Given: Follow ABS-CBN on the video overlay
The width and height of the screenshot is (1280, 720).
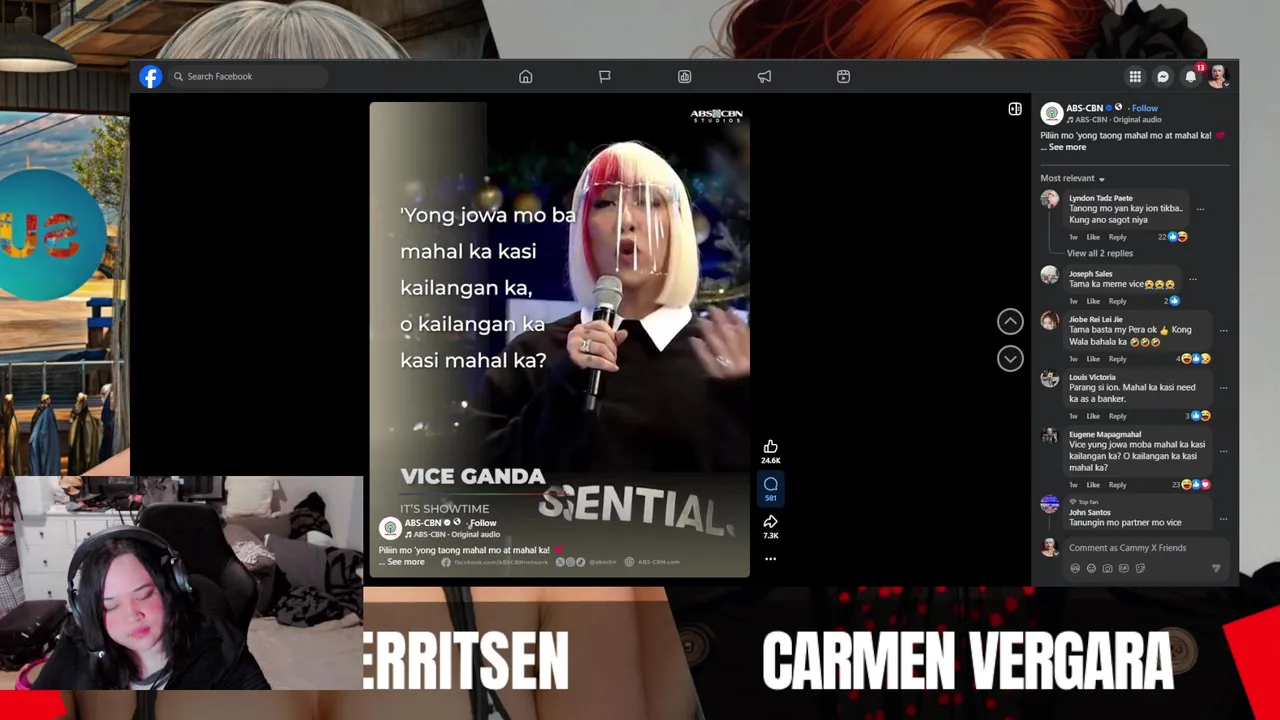Looking at the screenshot, I should (x=483, y=523).
